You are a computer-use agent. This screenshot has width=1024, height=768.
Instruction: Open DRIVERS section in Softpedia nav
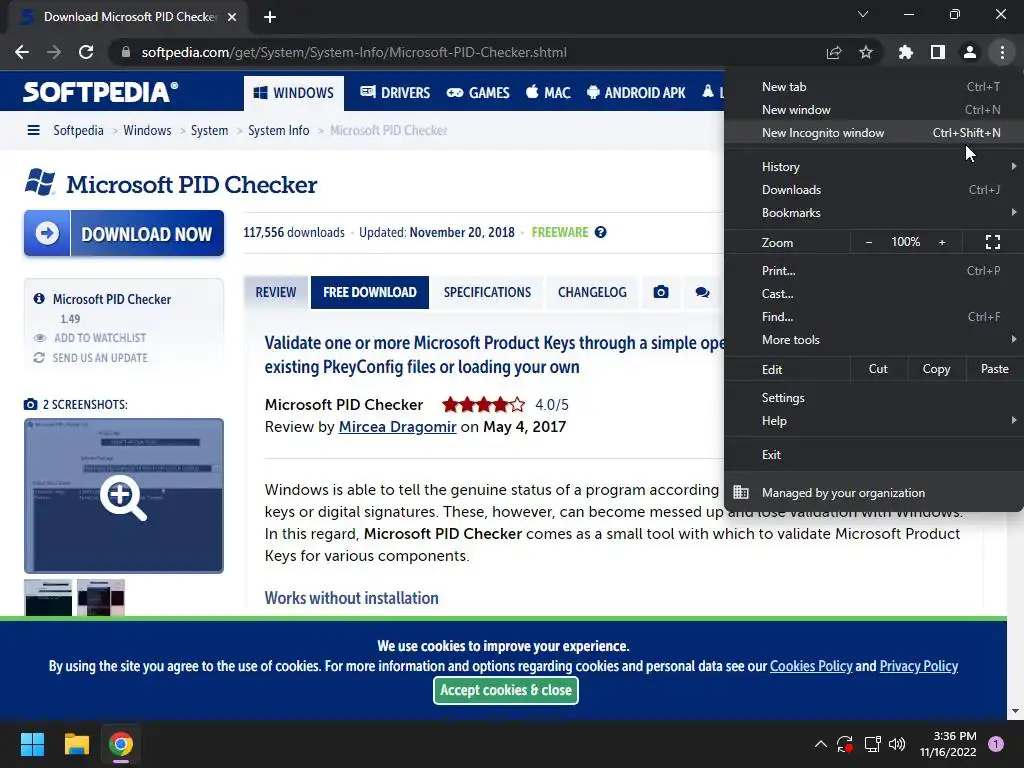tap(395, 93)
